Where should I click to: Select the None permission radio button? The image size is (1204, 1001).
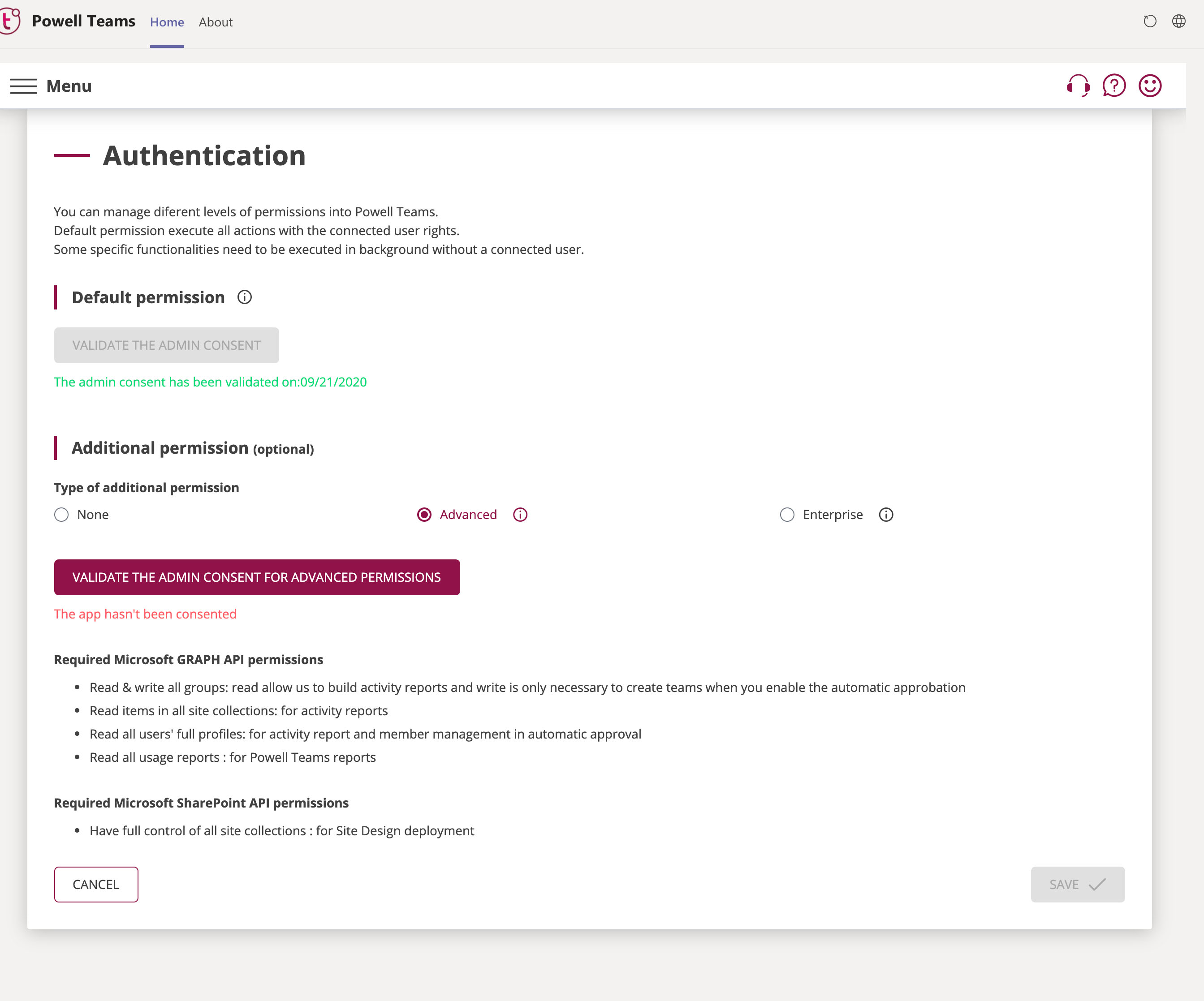61,515
